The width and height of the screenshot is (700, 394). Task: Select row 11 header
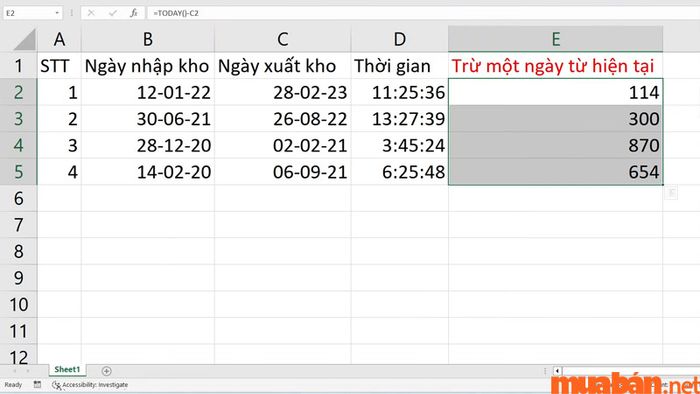coord(18,331)
